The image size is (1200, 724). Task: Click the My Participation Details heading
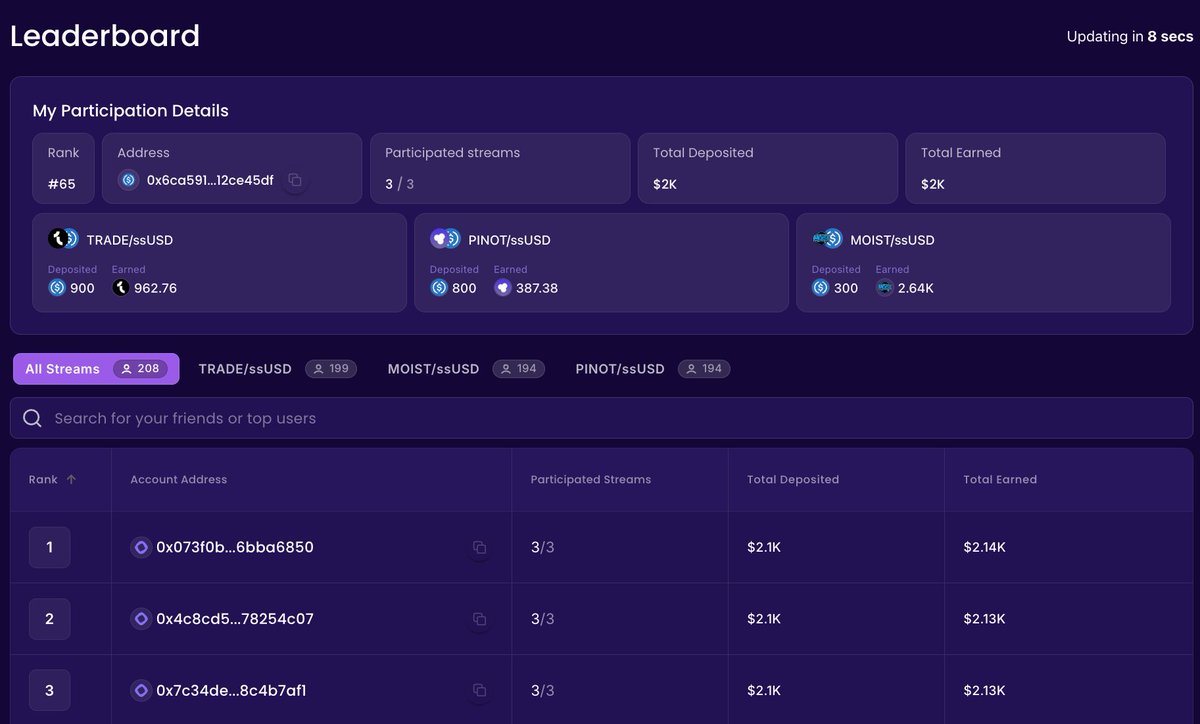[131, 111]
